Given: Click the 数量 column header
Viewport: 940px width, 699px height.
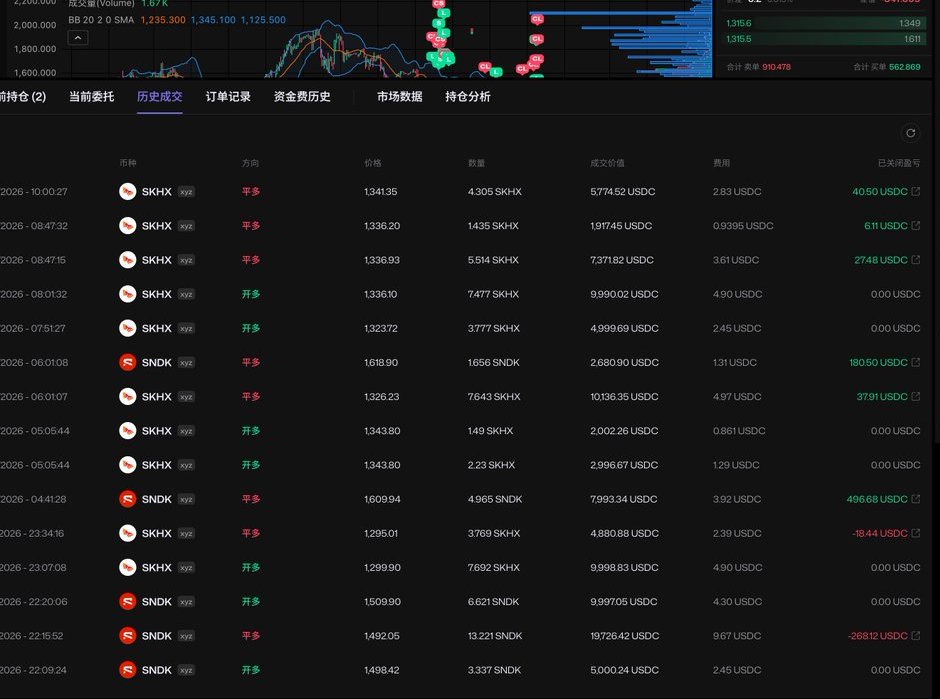Looking at the screenshot, I should [477, 162].
